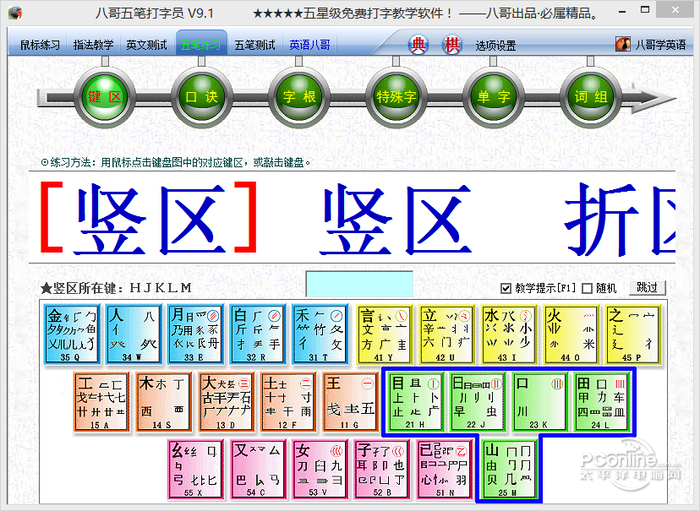Select the 火 44 O key
This screenshot has height=511, width=700.
(571, 334)
